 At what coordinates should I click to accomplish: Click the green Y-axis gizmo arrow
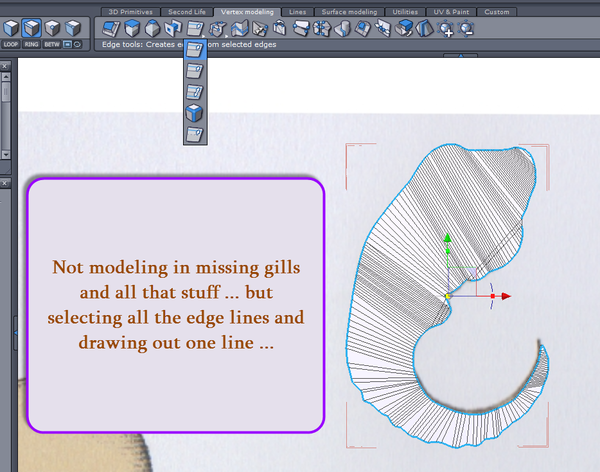click(447, 238)
